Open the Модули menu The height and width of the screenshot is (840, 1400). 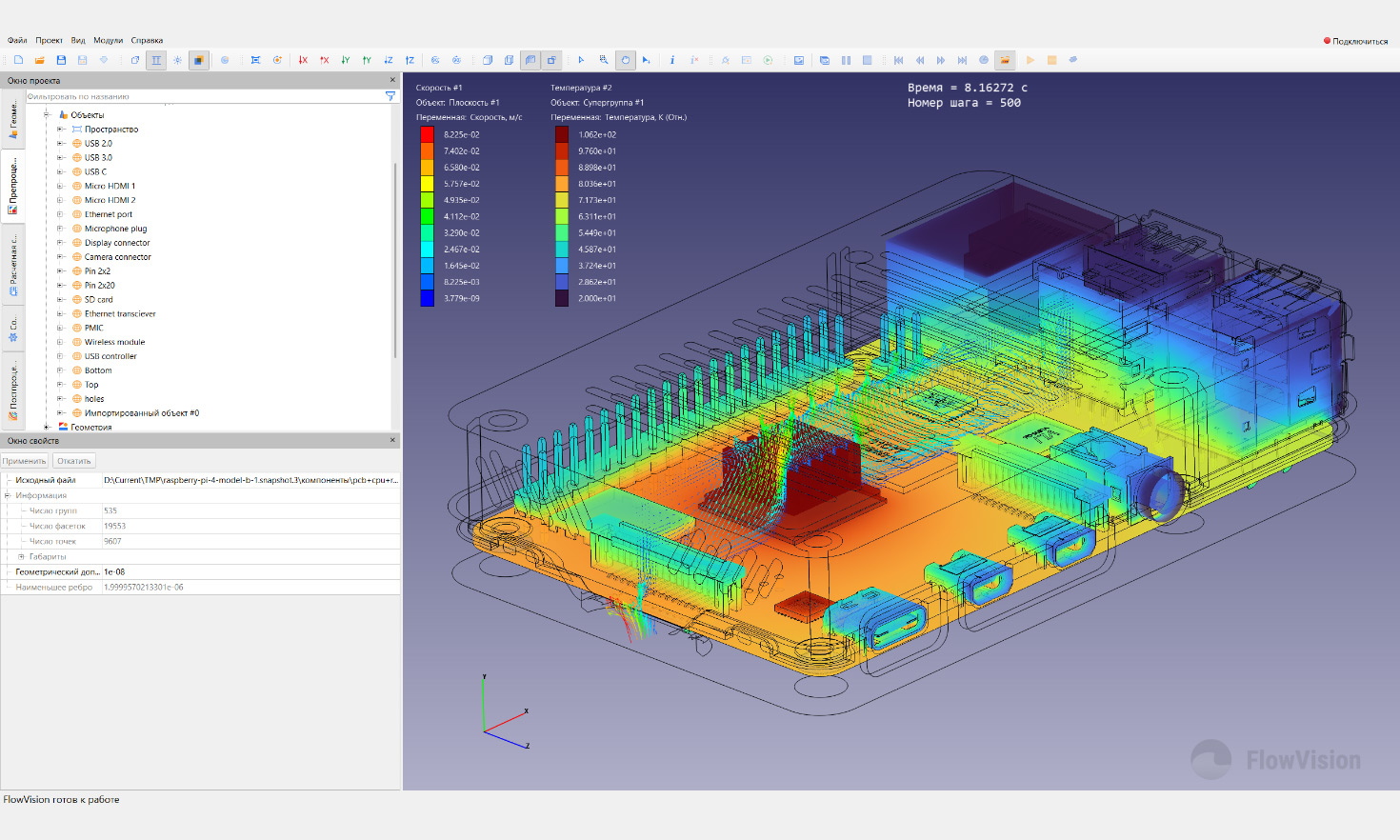(x=108, y=41)
